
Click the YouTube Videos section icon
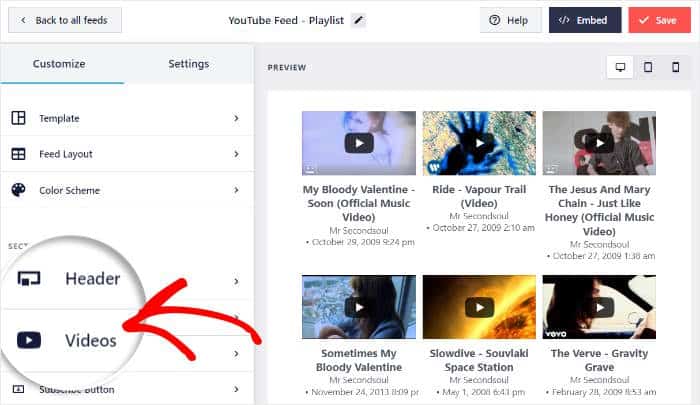[29, 340]
